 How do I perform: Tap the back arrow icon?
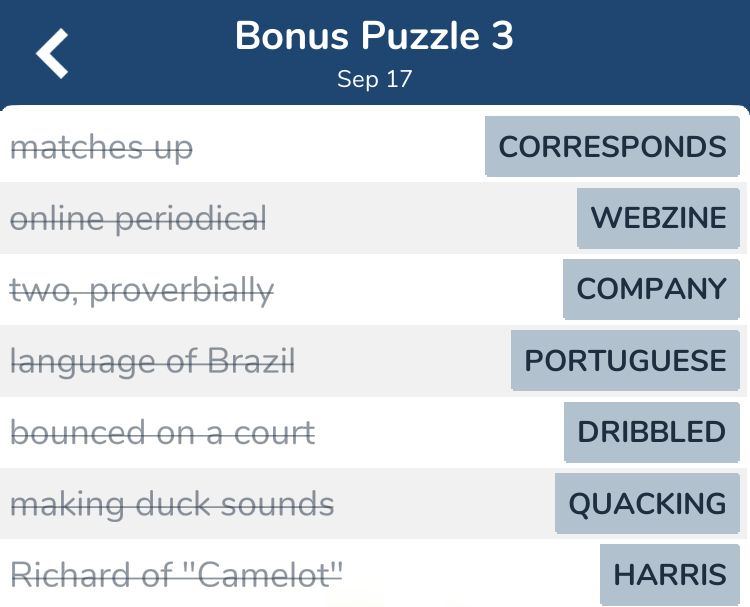[53, 53]
